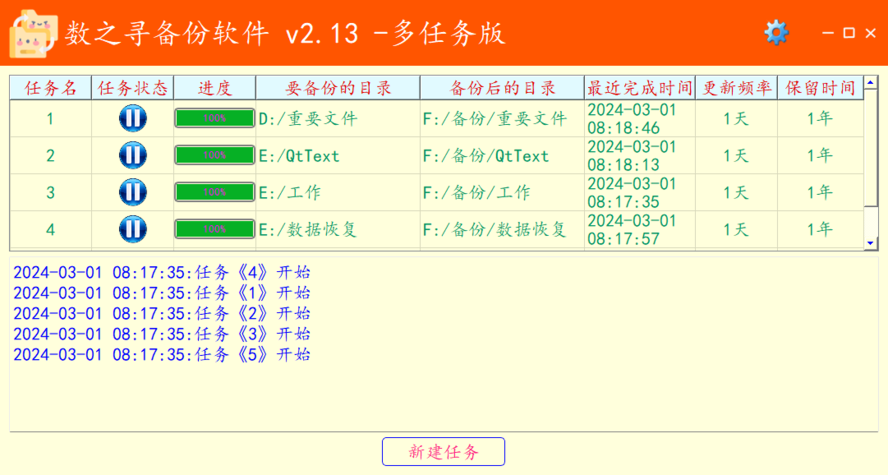Click the 最近完成时间 column header

640,88
